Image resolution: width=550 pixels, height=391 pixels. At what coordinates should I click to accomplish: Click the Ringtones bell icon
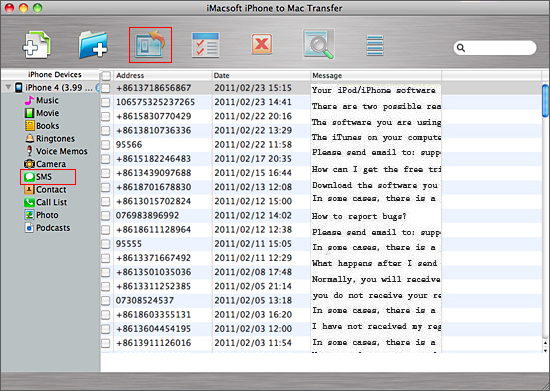[x=29, y=139]
